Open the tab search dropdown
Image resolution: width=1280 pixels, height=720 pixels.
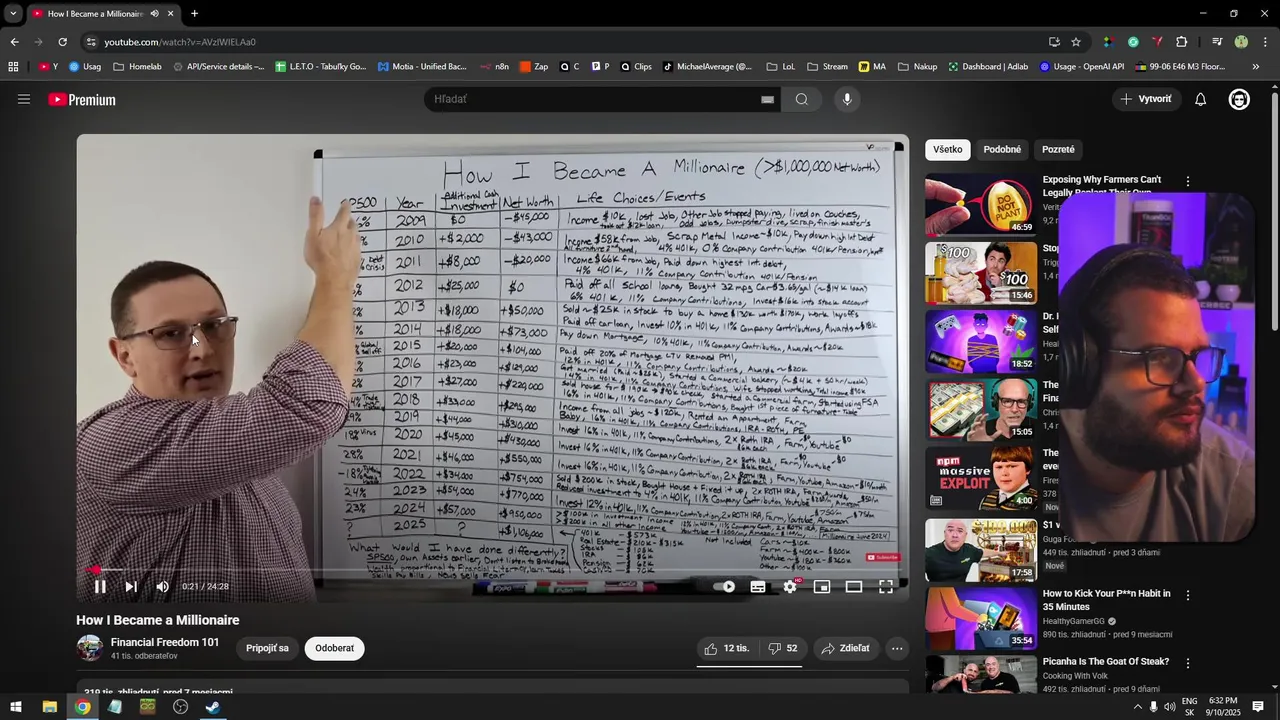tap(13, 14)
